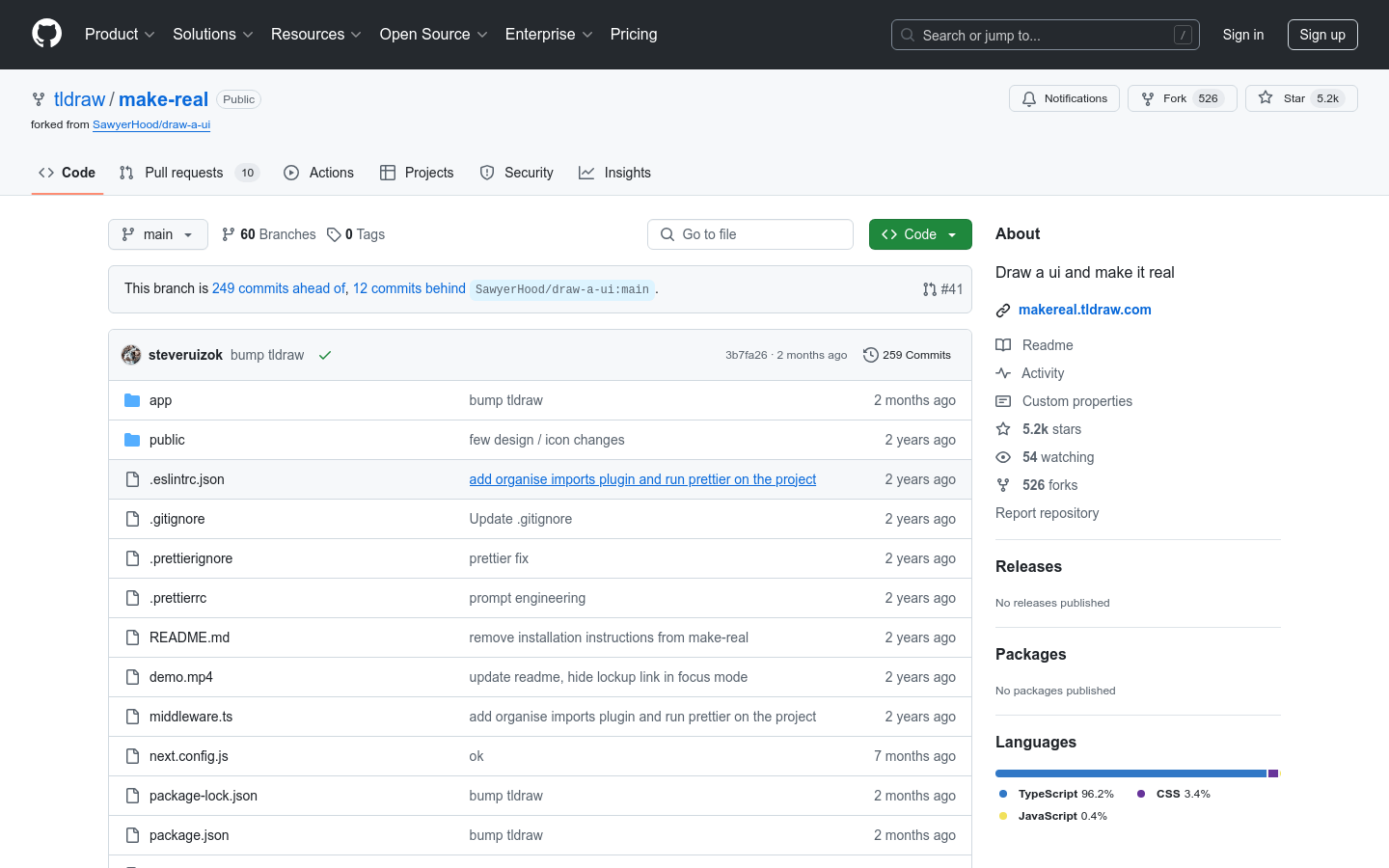Click the Notifications button

click(x=1064, y=98)
